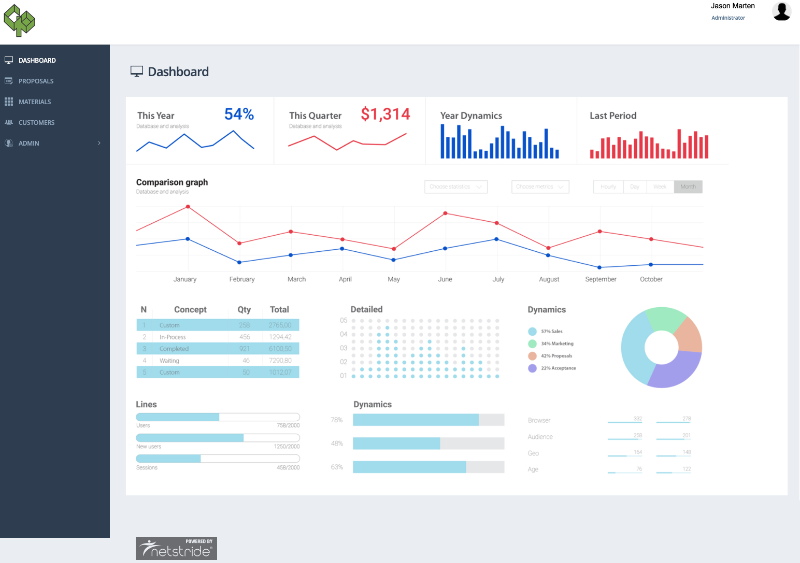Select the Day time range
The height and width of the screenshot is (563, 800).
click(635, 187)
